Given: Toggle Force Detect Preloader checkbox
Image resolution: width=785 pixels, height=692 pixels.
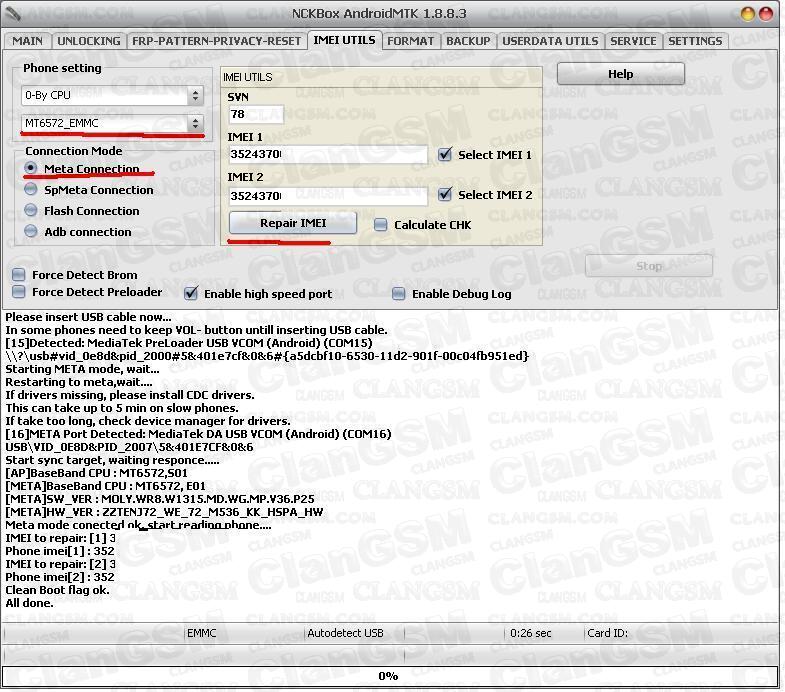Looking at the screenshot, I should point(18,292).
